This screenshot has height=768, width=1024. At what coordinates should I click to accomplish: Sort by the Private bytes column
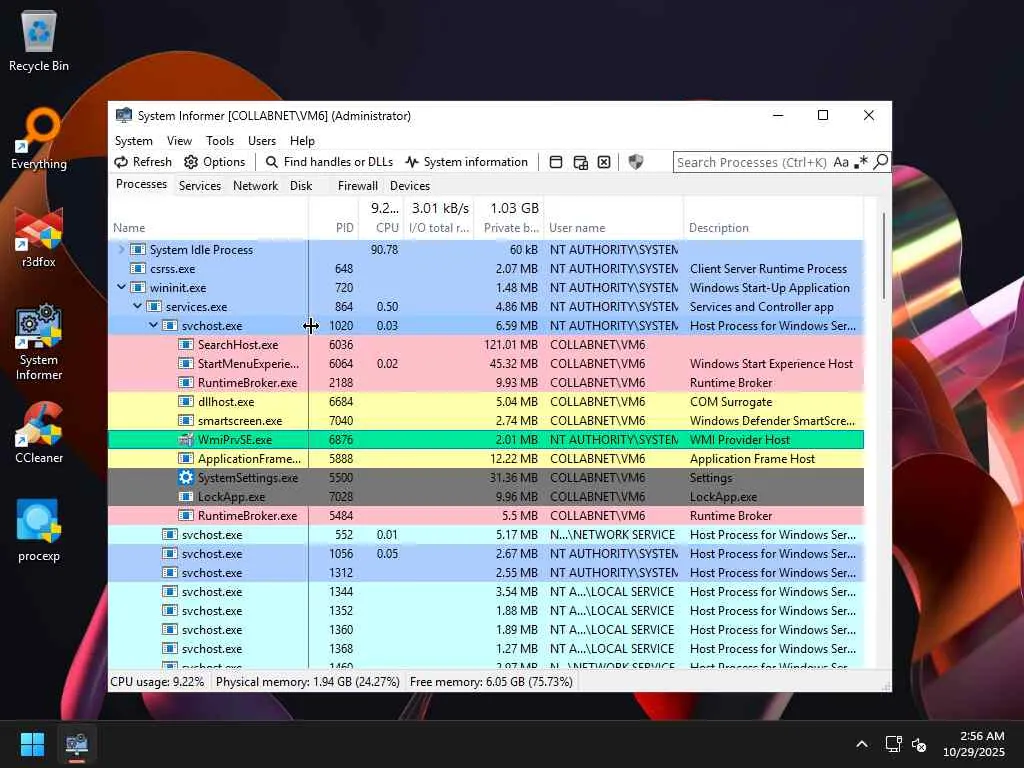(509, 219)
